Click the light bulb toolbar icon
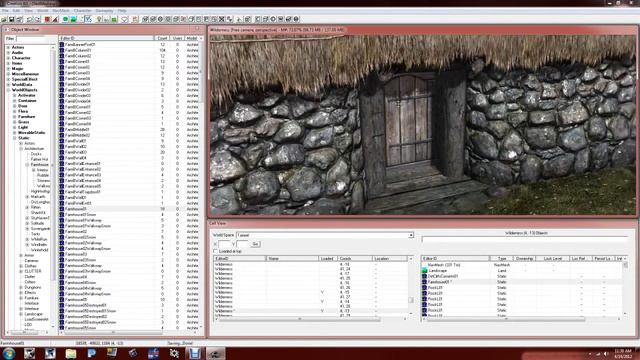This screenshot has height=360, width=640. point(99,19)
